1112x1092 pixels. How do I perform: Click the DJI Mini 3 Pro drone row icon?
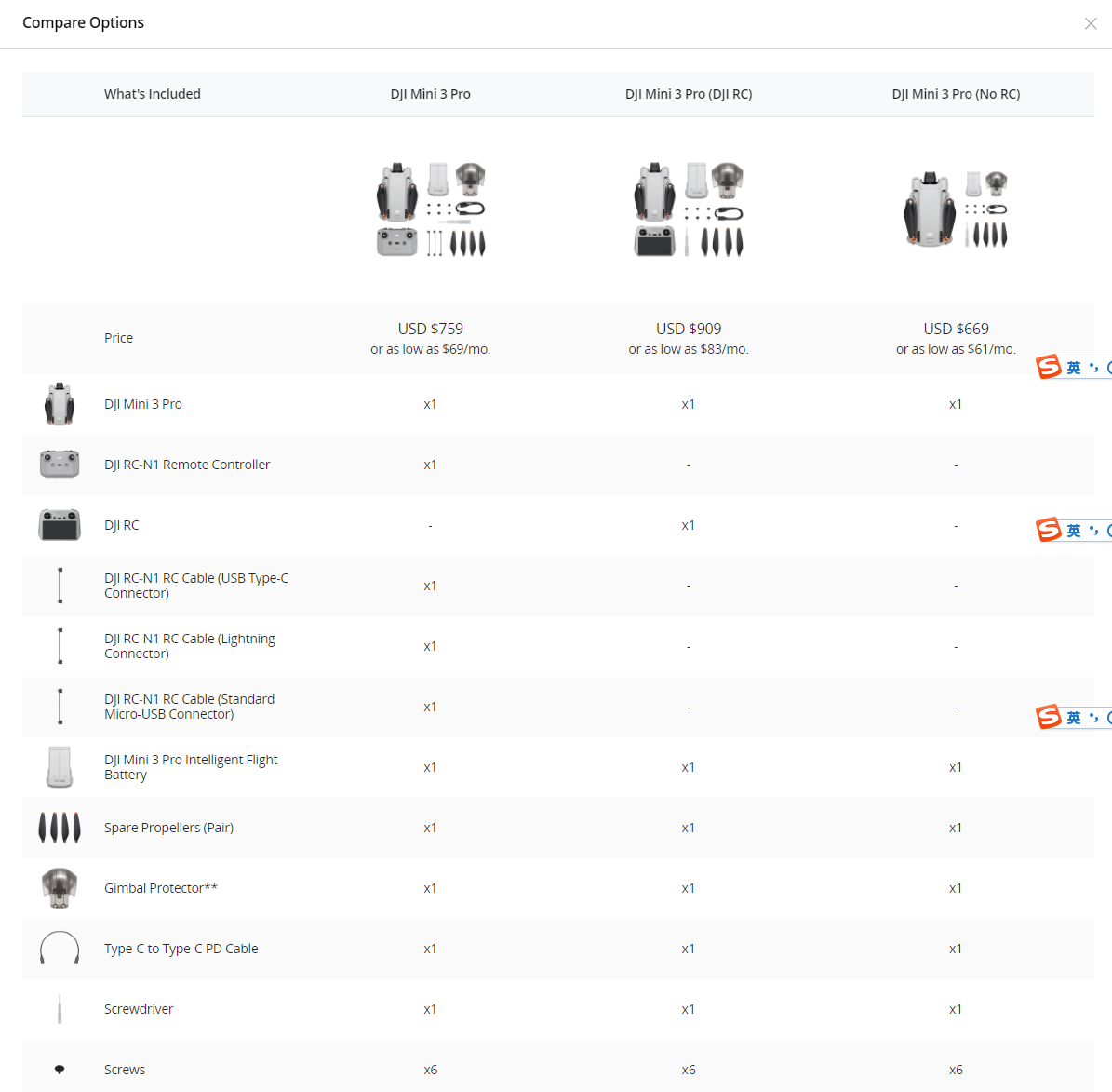[x=60, y=404]
